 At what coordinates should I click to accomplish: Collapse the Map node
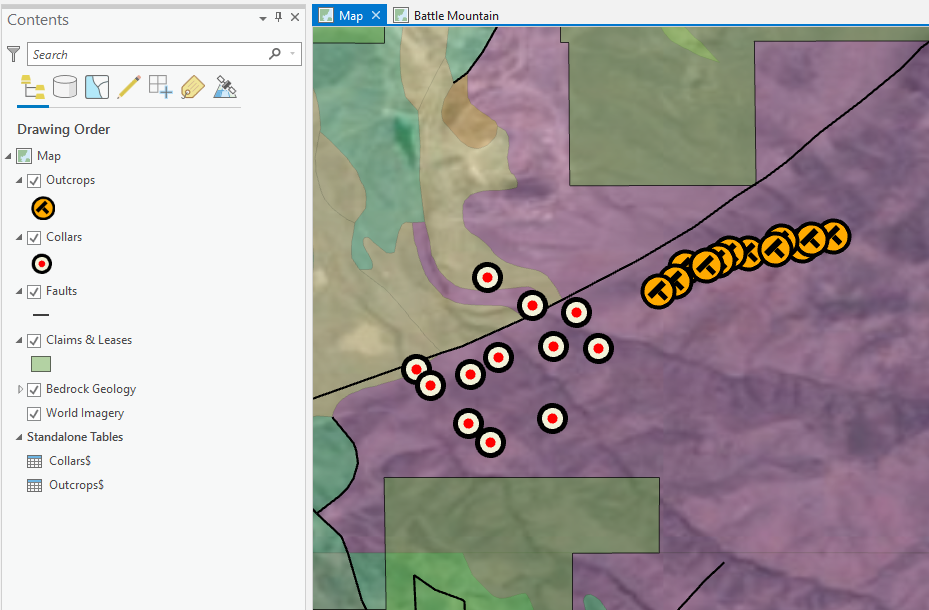pos(8,156)
